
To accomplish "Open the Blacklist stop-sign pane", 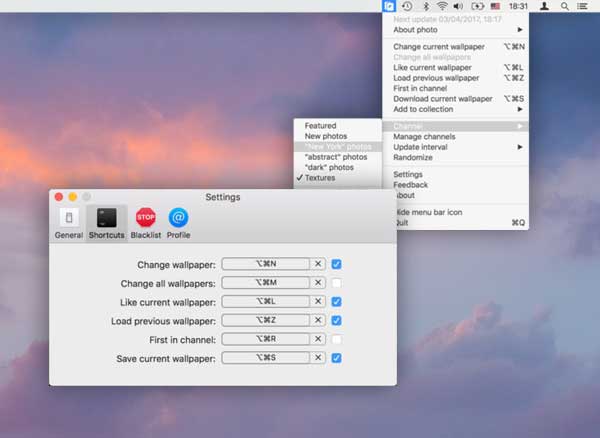I will [146, 222].
